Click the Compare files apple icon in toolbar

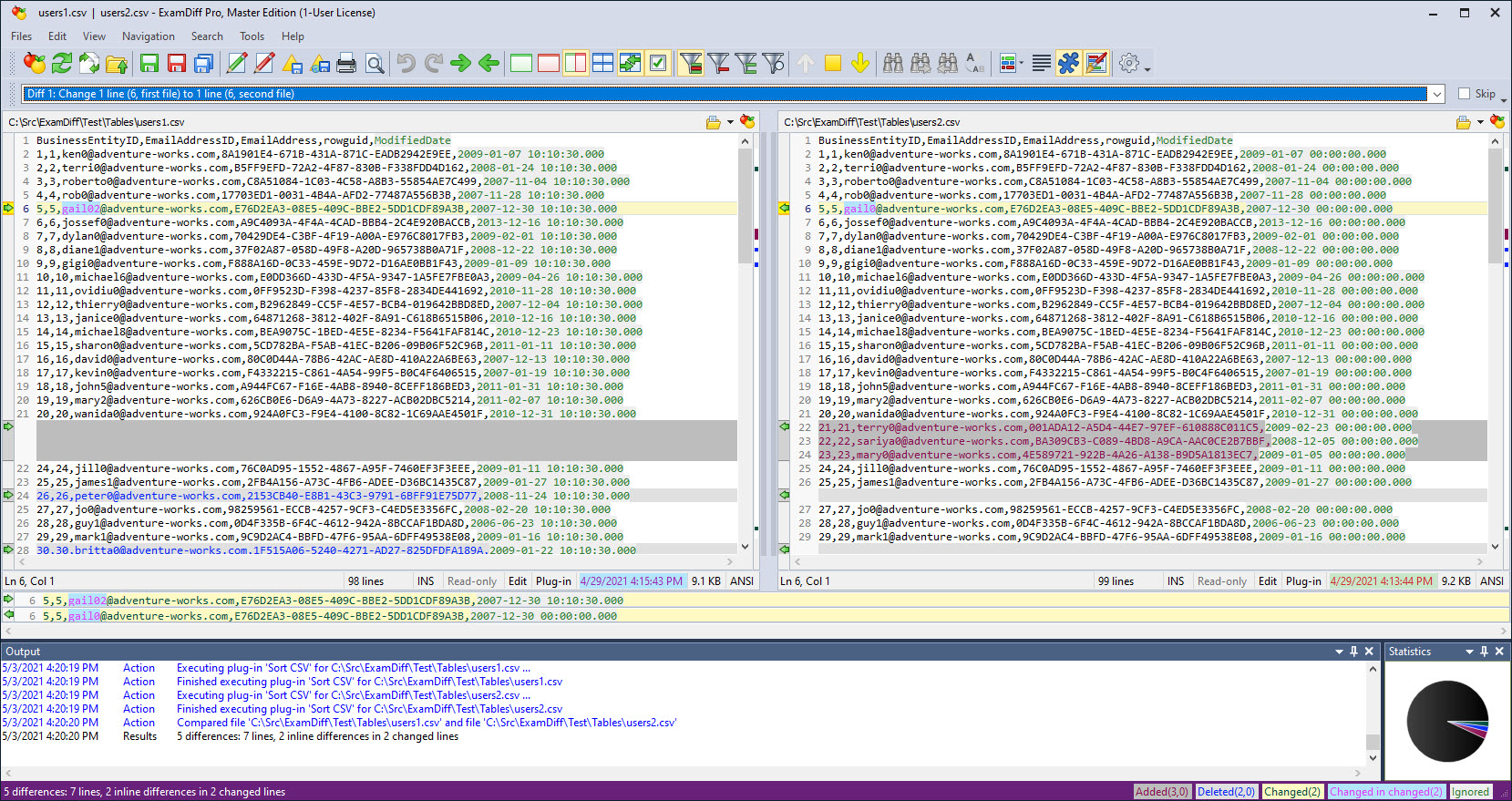pyautogui.click(x=35, y=63)
